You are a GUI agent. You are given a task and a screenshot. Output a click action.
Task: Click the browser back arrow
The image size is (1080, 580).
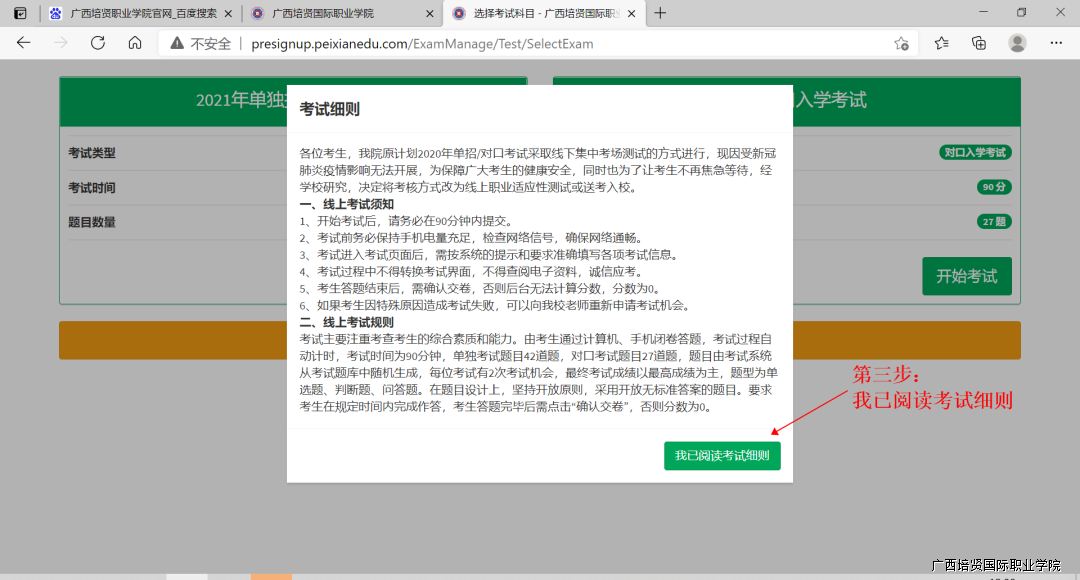tap(23, 43)
